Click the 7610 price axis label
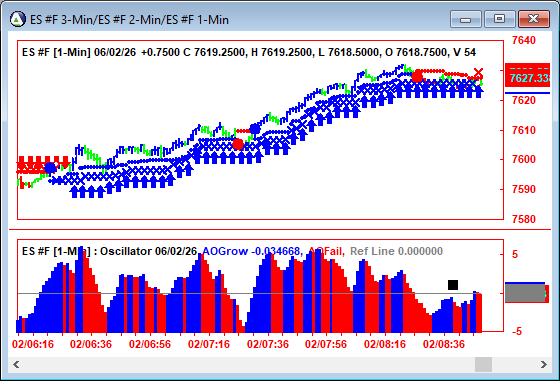Viewport: 560px width, 381px height. [x=524, y=130]
